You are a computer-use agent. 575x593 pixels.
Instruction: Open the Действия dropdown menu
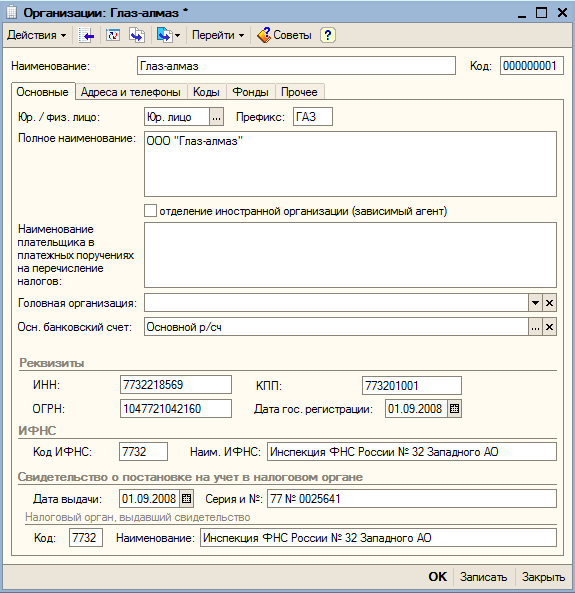37,35
